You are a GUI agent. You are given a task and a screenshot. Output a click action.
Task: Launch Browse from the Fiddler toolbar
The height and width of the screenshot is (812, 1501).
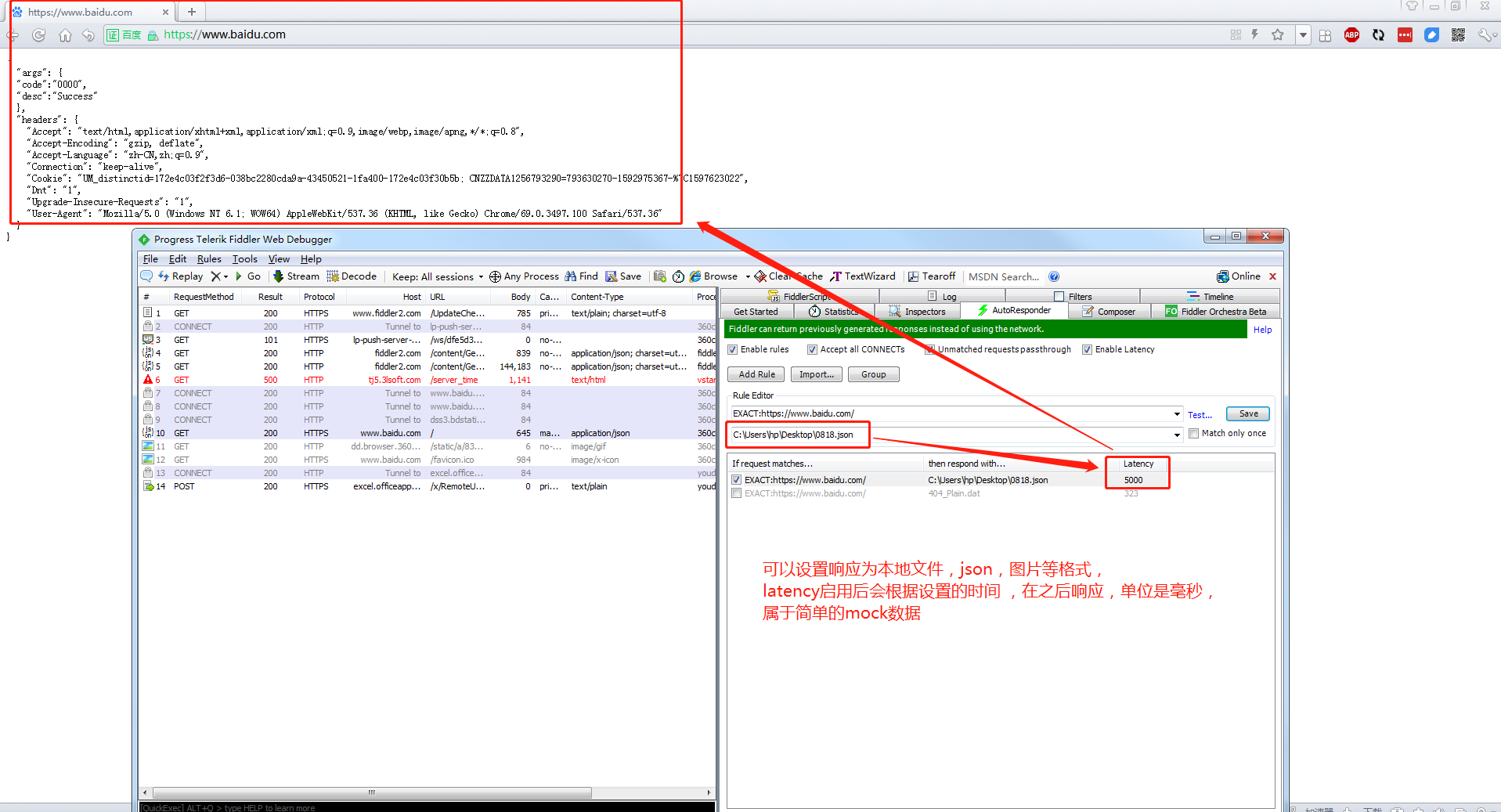click(x=714, y=276)
